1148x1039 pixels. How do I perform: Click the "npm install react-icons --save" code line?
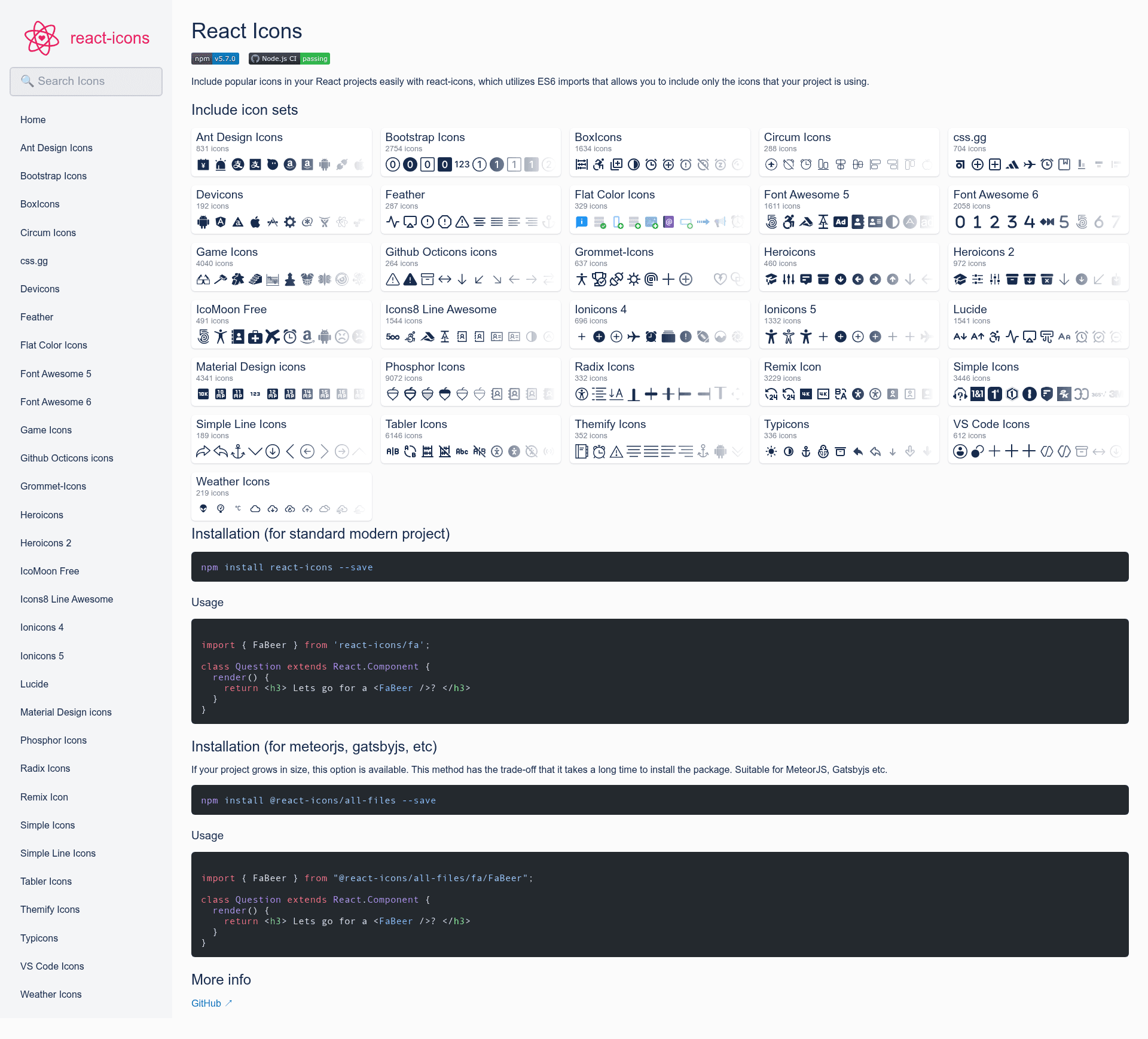[287, 567]
